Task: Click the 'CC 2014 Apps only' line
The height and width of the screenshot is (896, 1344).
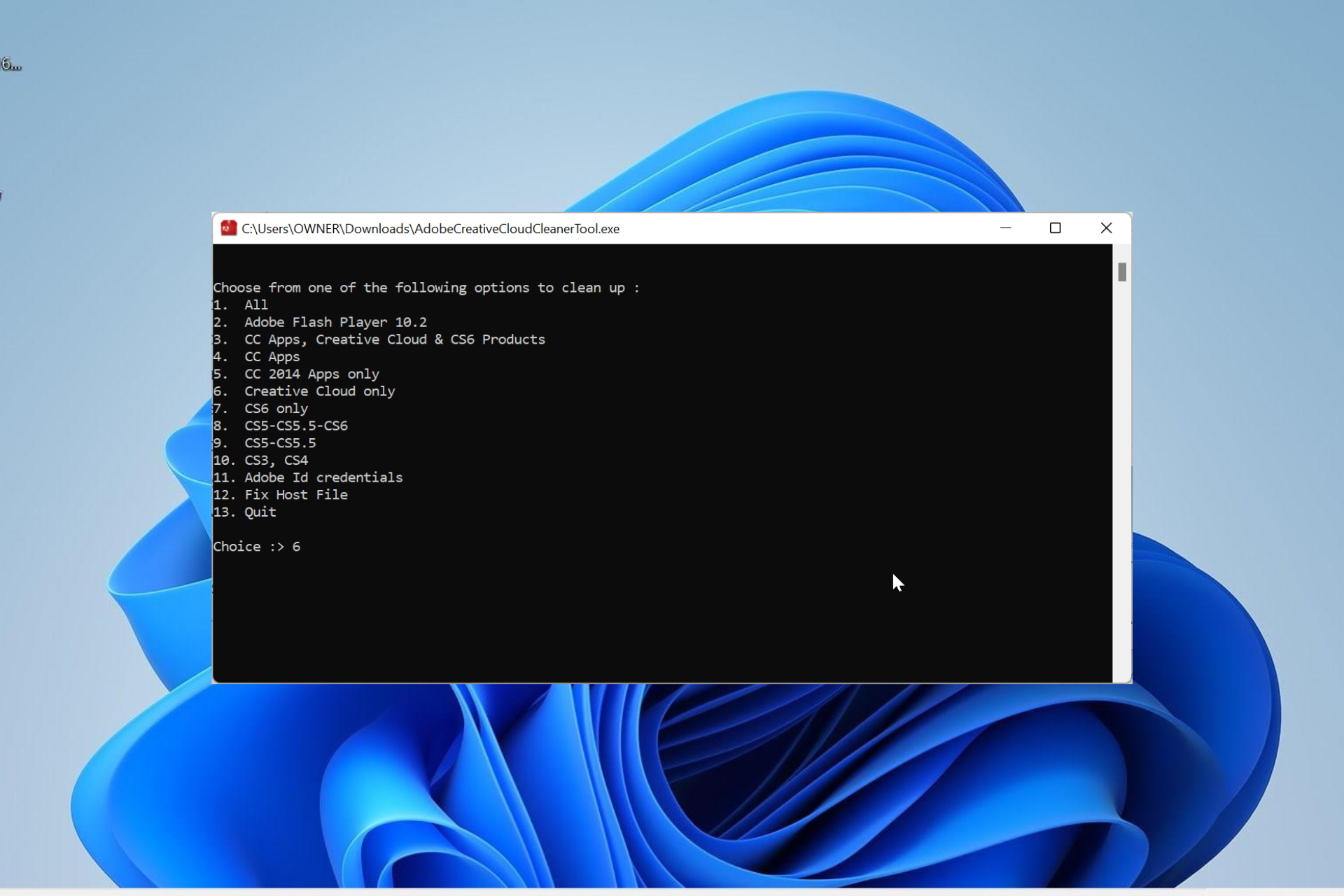Action: click(x=311, y=374)
